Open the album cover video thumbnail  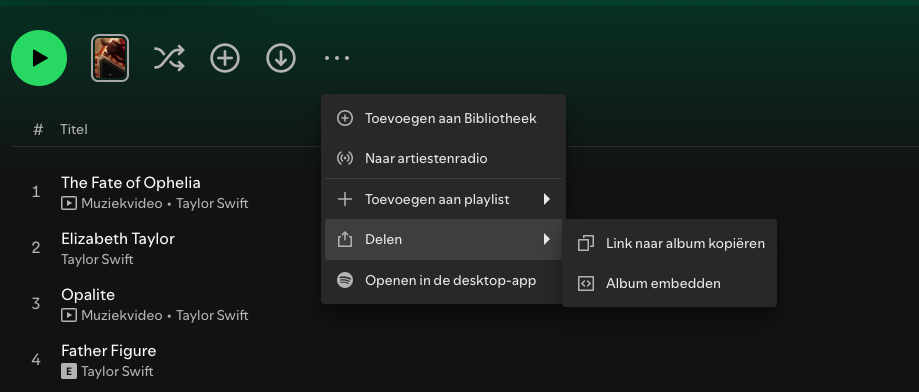(110, 58)
